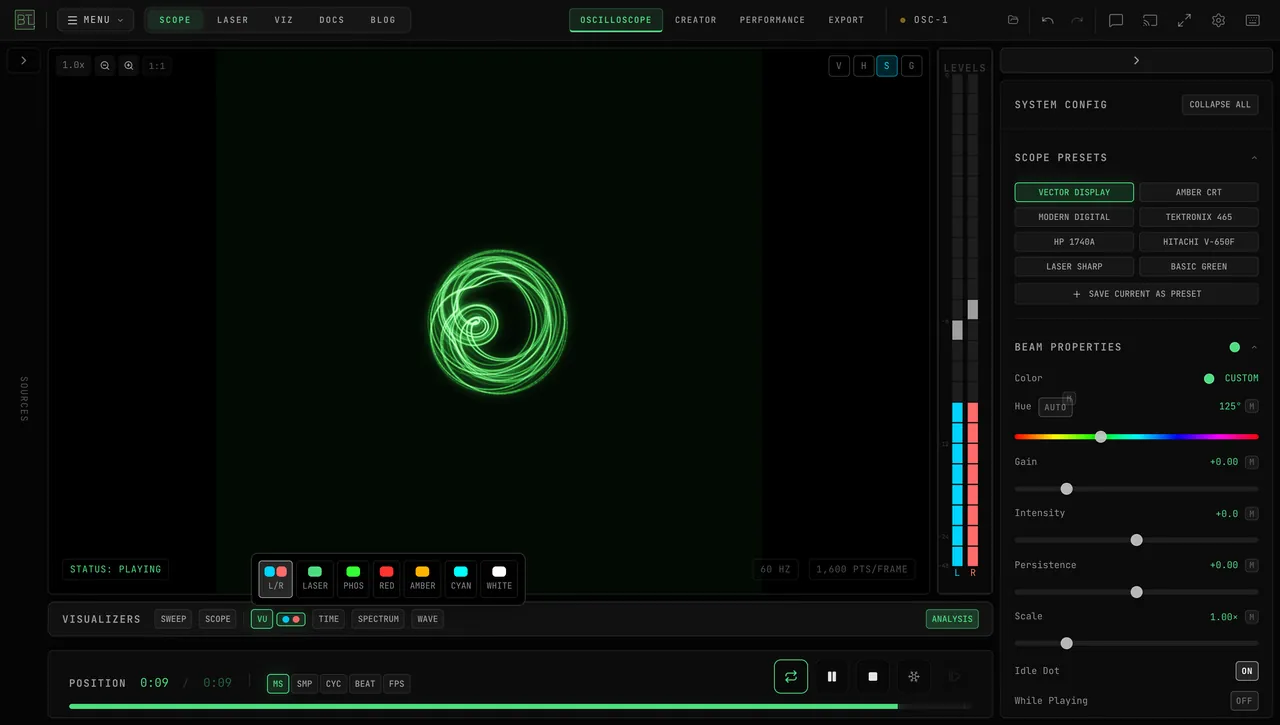
Task: Reset zoom with the 1:1 button
Action: click(x=157, y=65)
